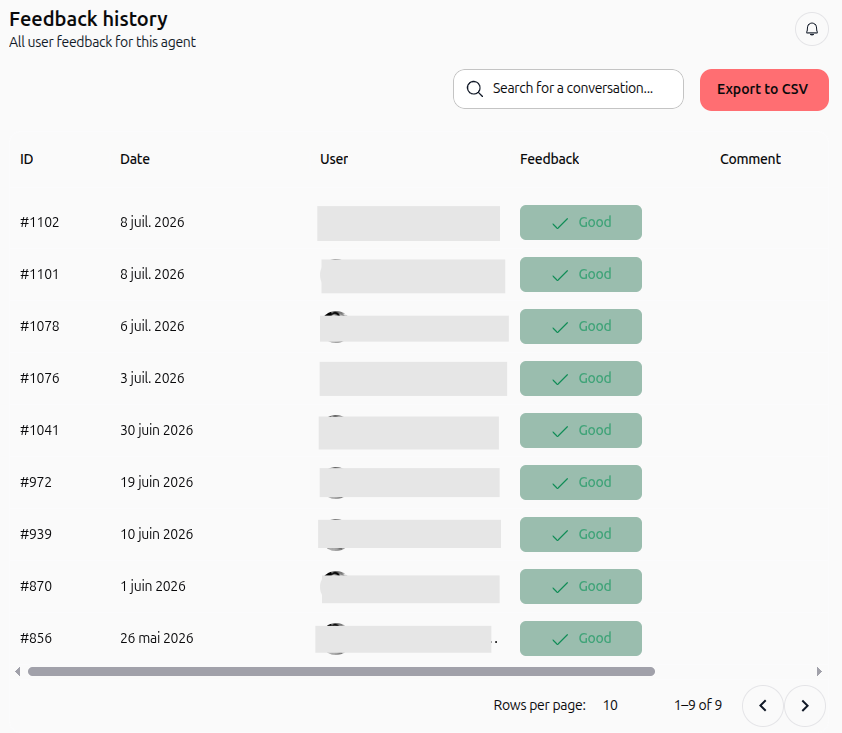Click Good badge for row #856
Screen dimensions: 842x733
(580, 638)
